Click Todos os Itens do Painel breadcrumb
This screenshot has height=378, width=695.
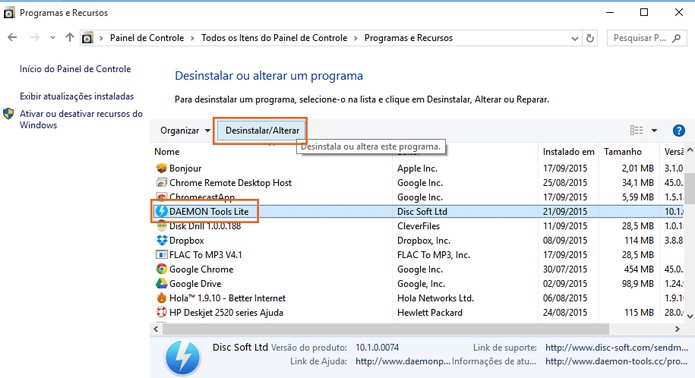point(274,38)
